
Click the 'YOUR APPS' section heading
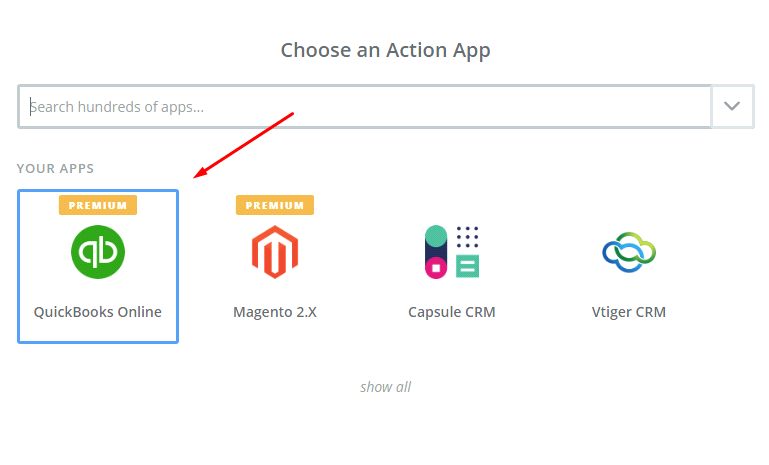click(55, 168)
